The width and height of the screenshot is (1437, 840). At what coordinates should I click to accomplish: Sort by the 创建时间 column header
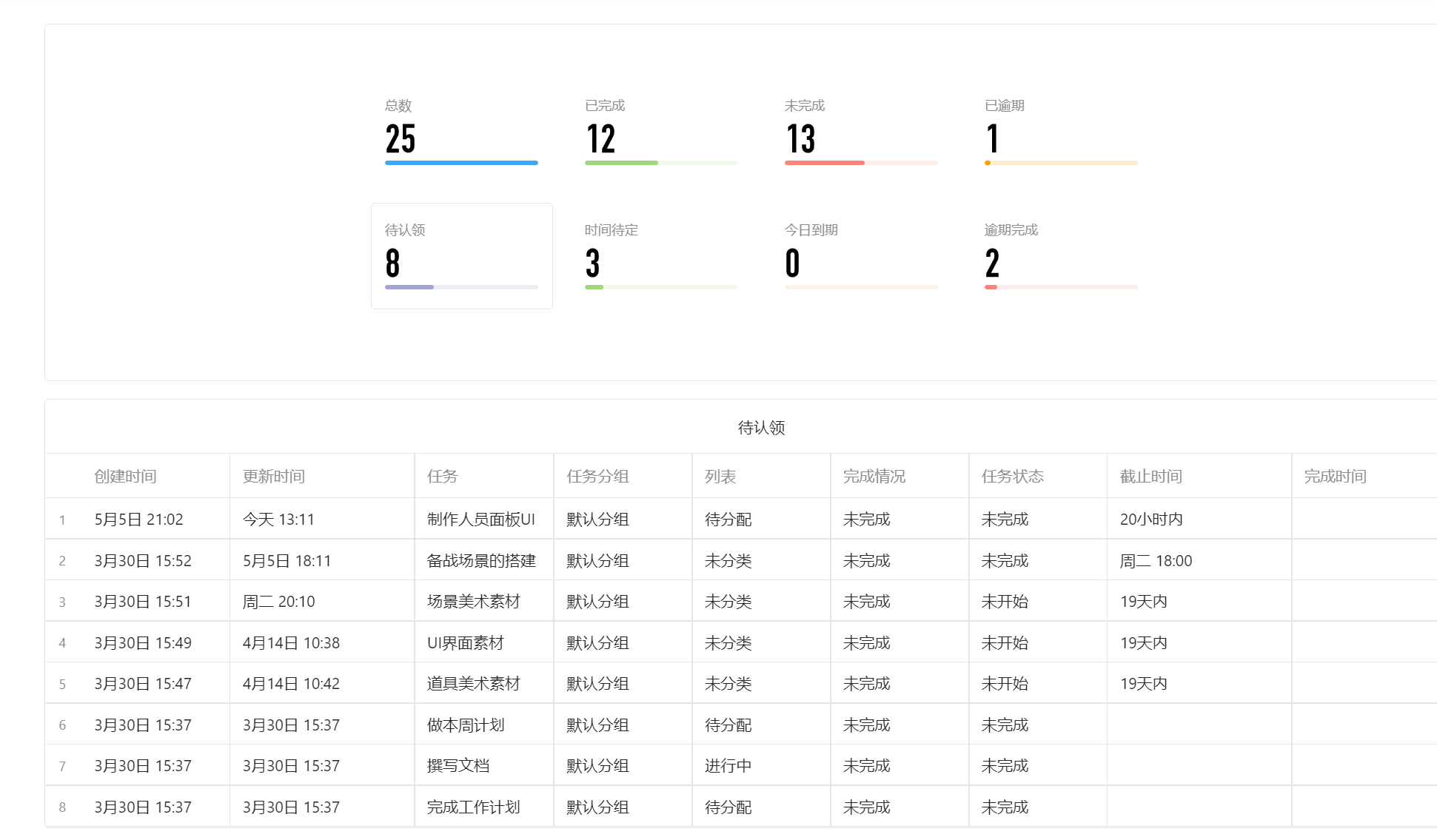click(x=124, y=476)
